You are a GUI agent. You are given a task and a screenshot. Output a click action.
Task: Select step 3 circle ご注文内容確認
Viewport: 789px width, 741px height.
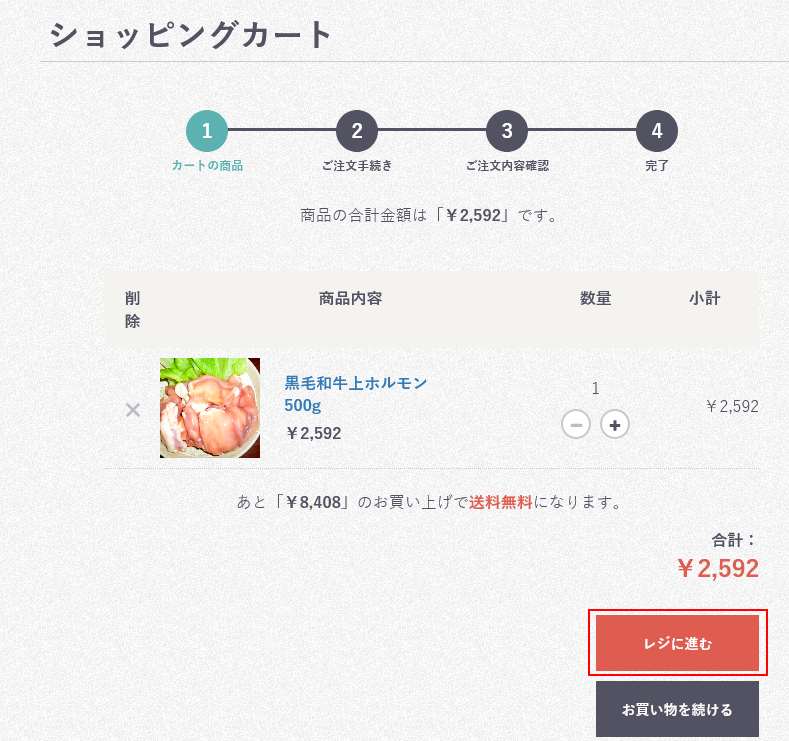click(x=507, y=131)
